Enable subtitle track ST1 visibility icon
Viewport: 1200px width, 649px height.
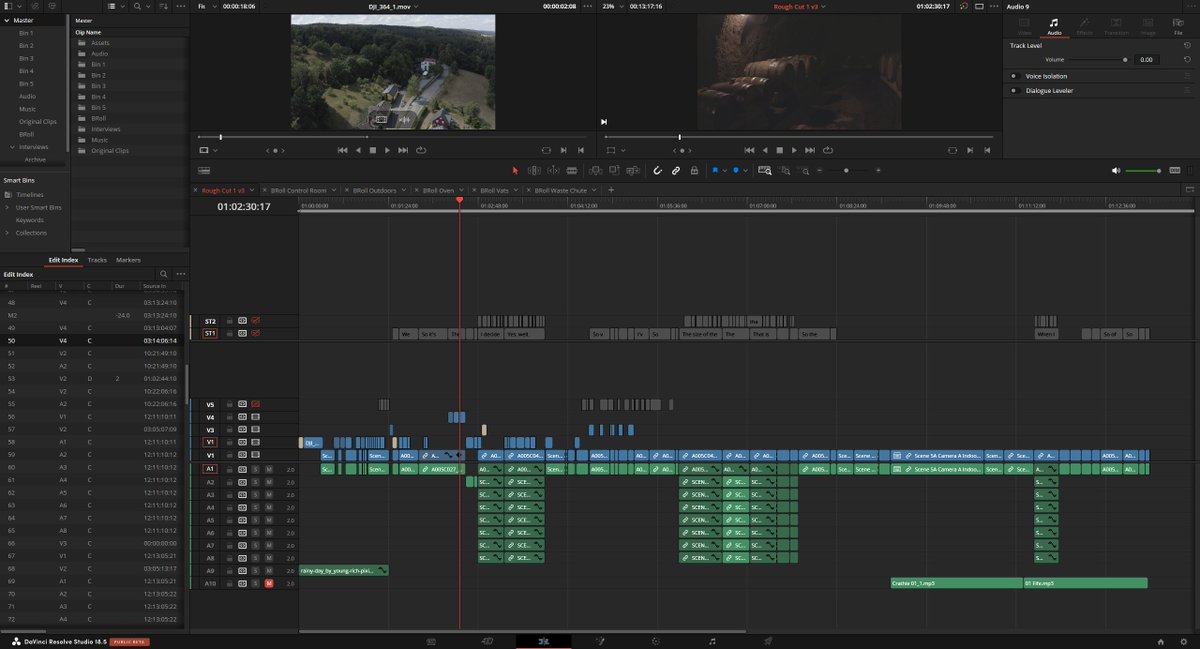pos(255,333)
